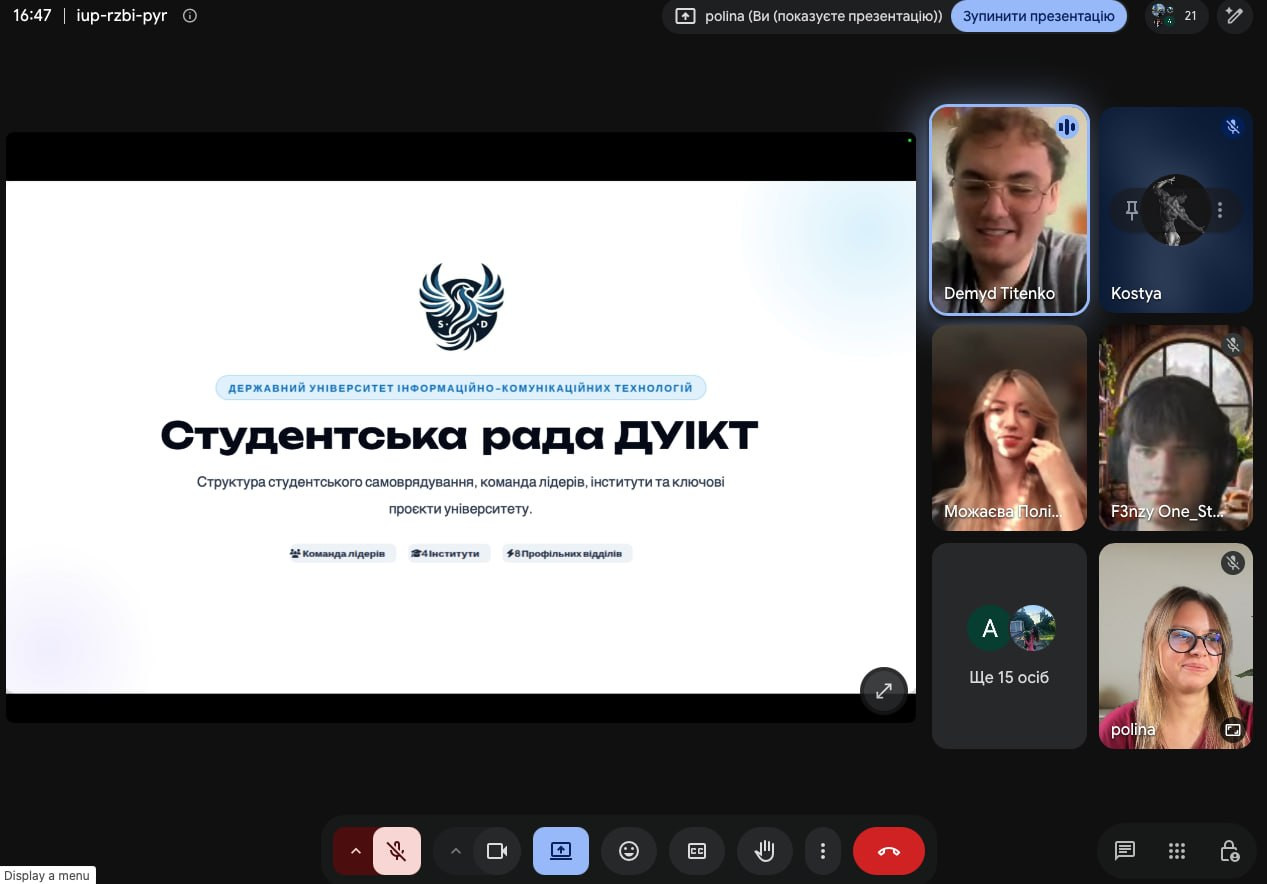Expand the presentation to full screen
Image resolution: width=1267 pixels, height=884 pixels.
click(x=884, y=691)
